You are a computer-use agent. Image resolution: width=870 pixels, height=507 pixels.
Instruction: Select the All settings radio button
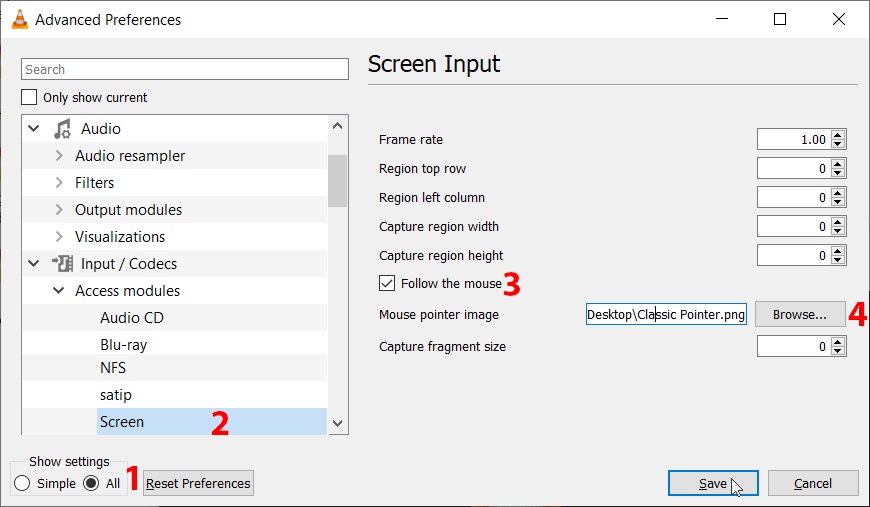click(x=90, y=484)
